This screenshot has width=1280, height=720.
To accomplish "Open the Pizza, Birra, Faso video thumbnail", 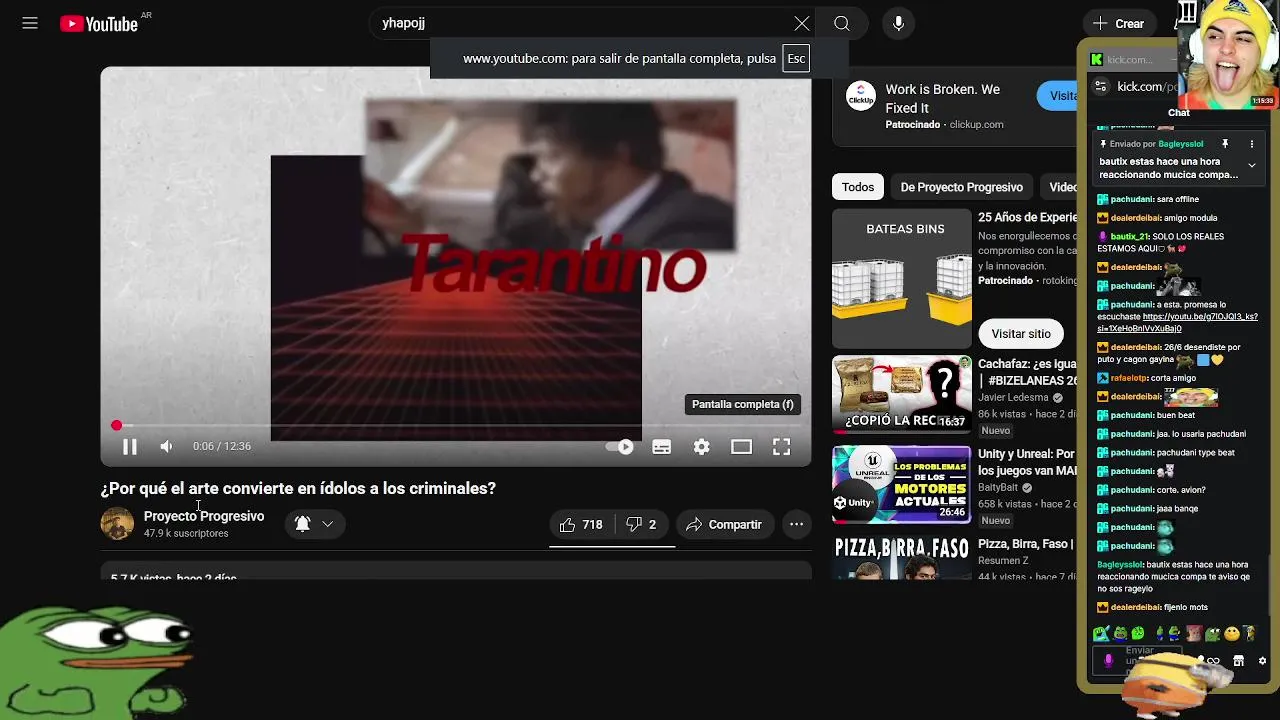I will coord(902,558).
